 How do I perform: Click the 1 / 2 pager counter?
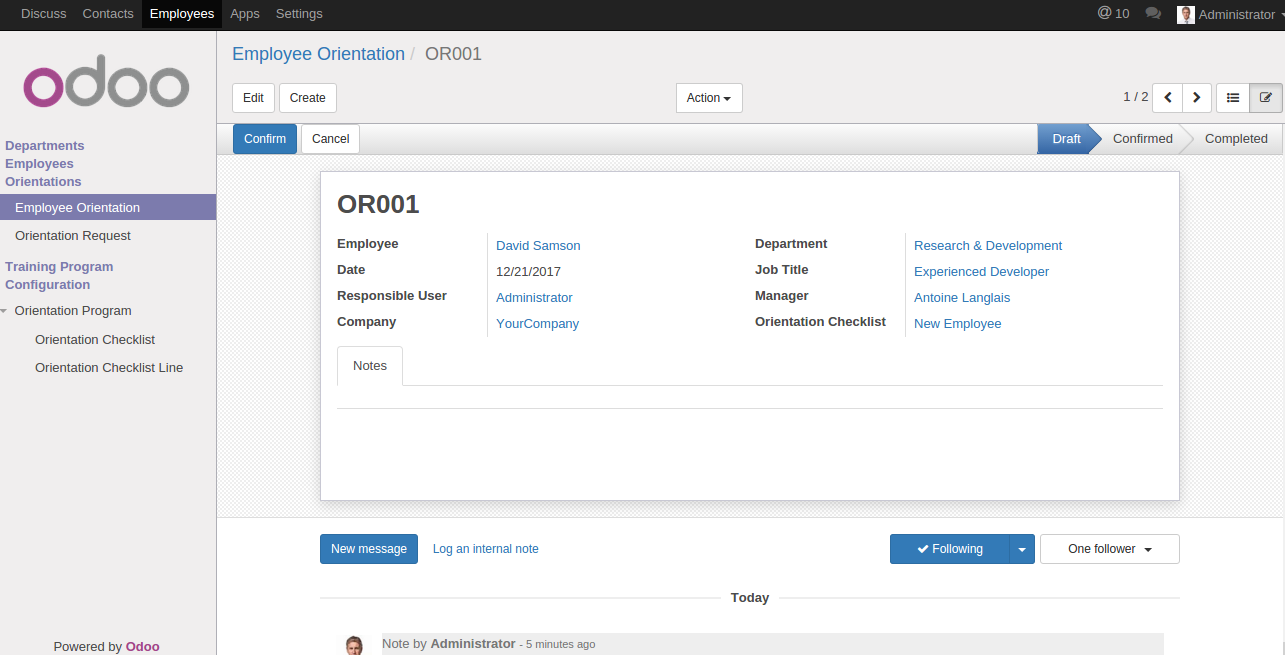click(x=1135, y=97)
